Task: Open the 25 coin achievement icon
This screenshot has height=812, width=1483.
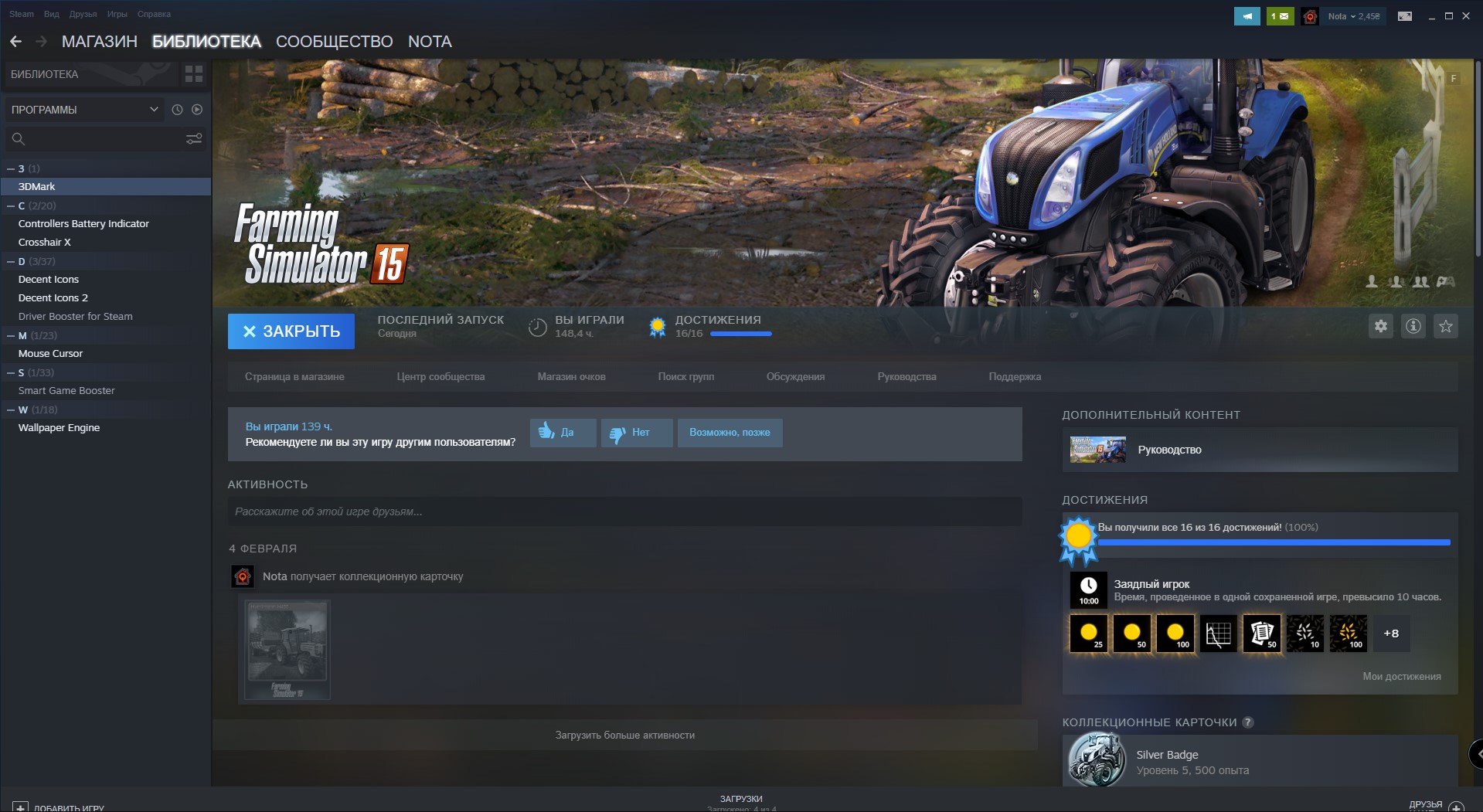Action: click(1089, 634)
